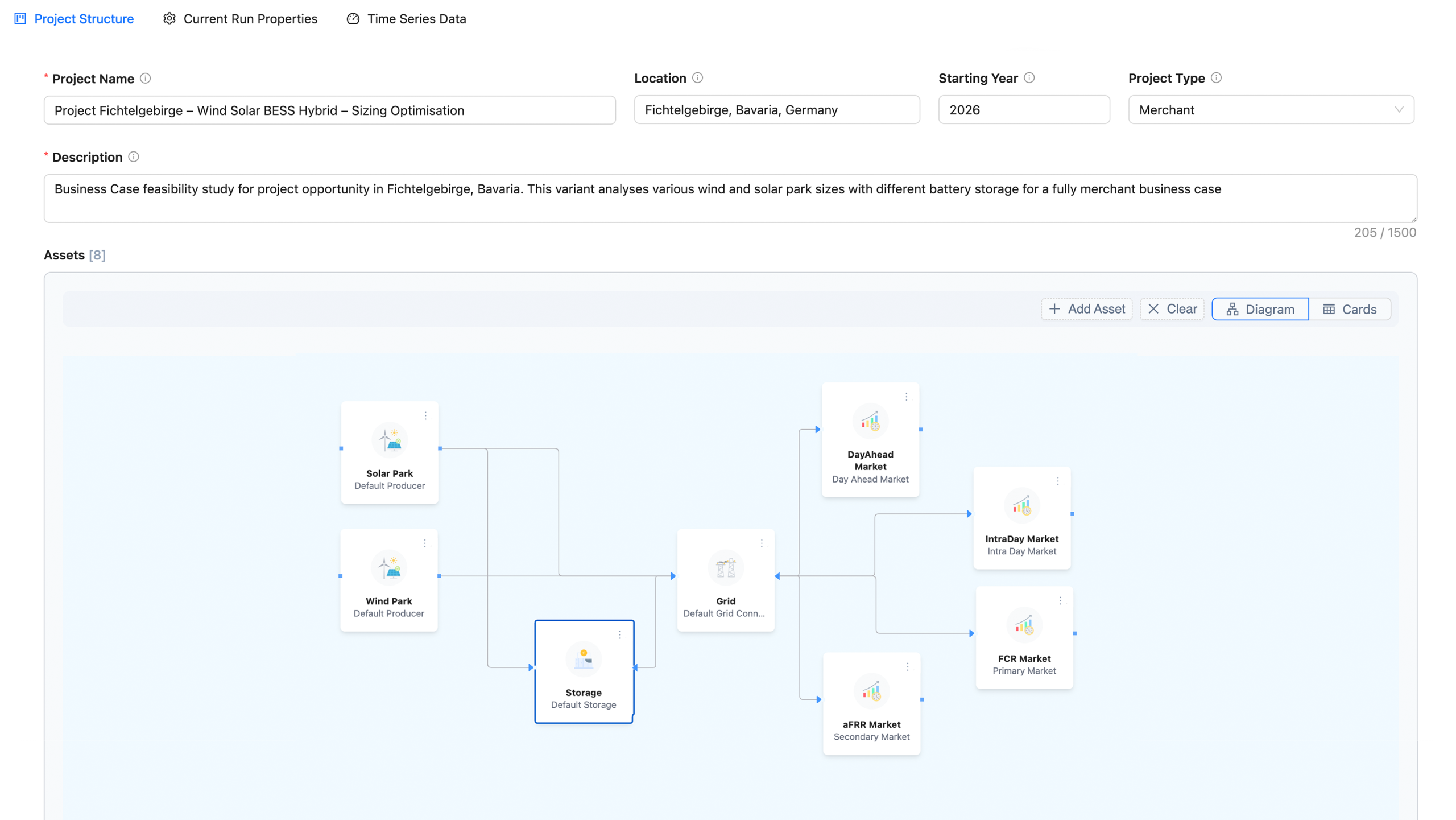Switch asset view to Cards
The height and width of the screenshot is (820, 1456).
tap(1350, 309)
